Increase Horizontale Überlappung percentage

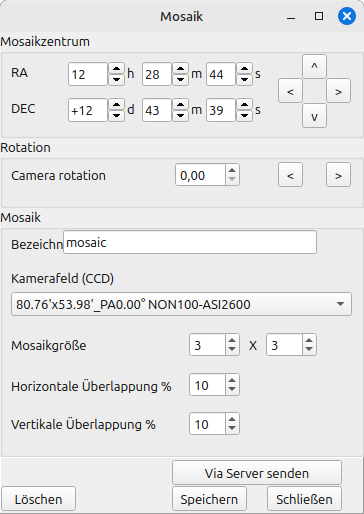click(x=232, y=380)
